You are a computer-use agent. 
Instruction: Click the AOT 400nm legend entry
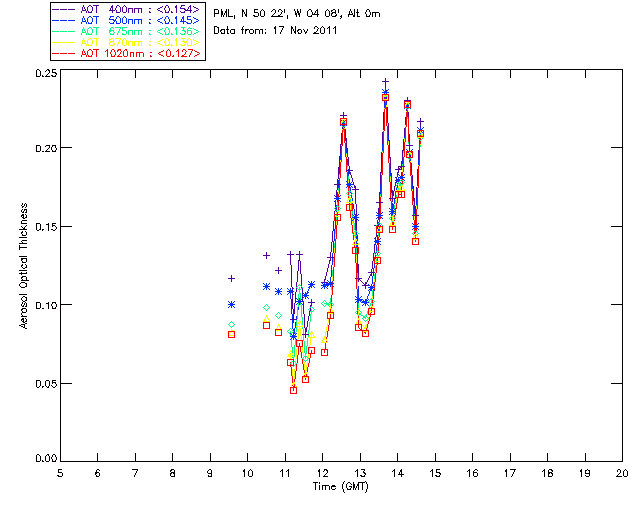point(126,9)
